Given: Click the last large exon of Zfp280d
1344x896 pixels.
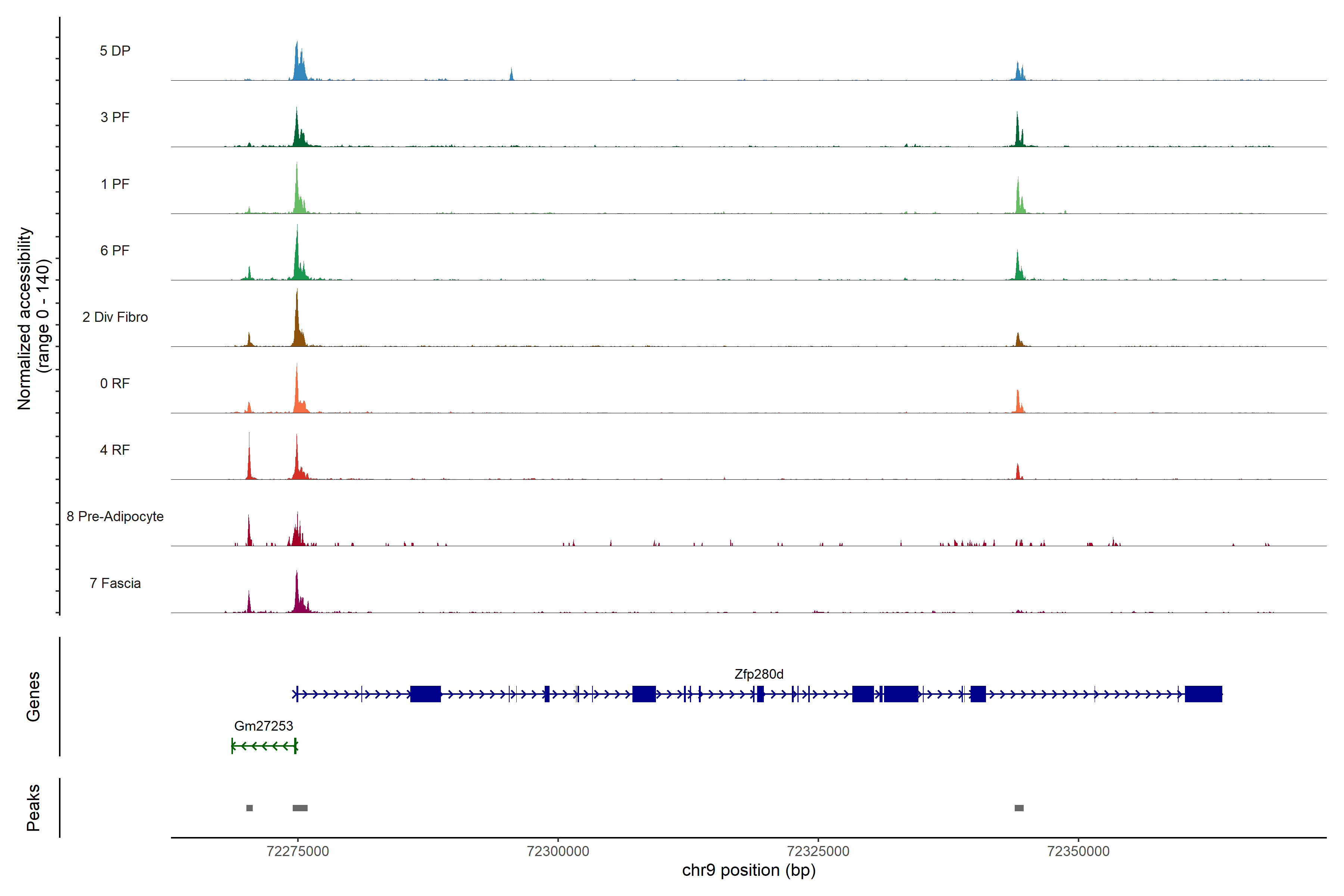Looking at the screenshot, I should coord(1203,694).
